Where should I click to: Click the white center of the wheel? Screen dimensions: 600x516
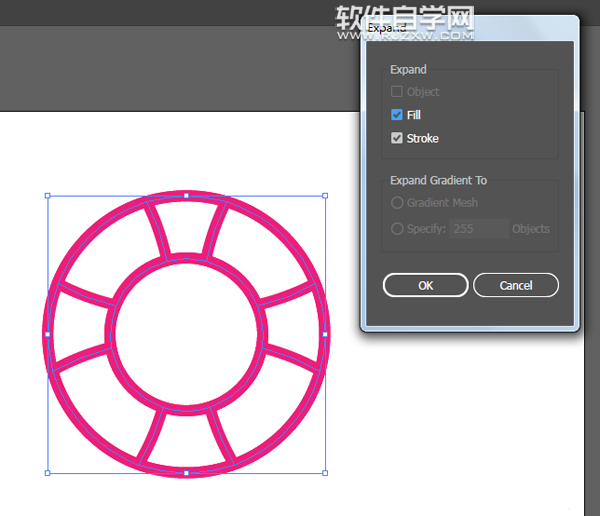pyautogui.click(x=186, y=333)
